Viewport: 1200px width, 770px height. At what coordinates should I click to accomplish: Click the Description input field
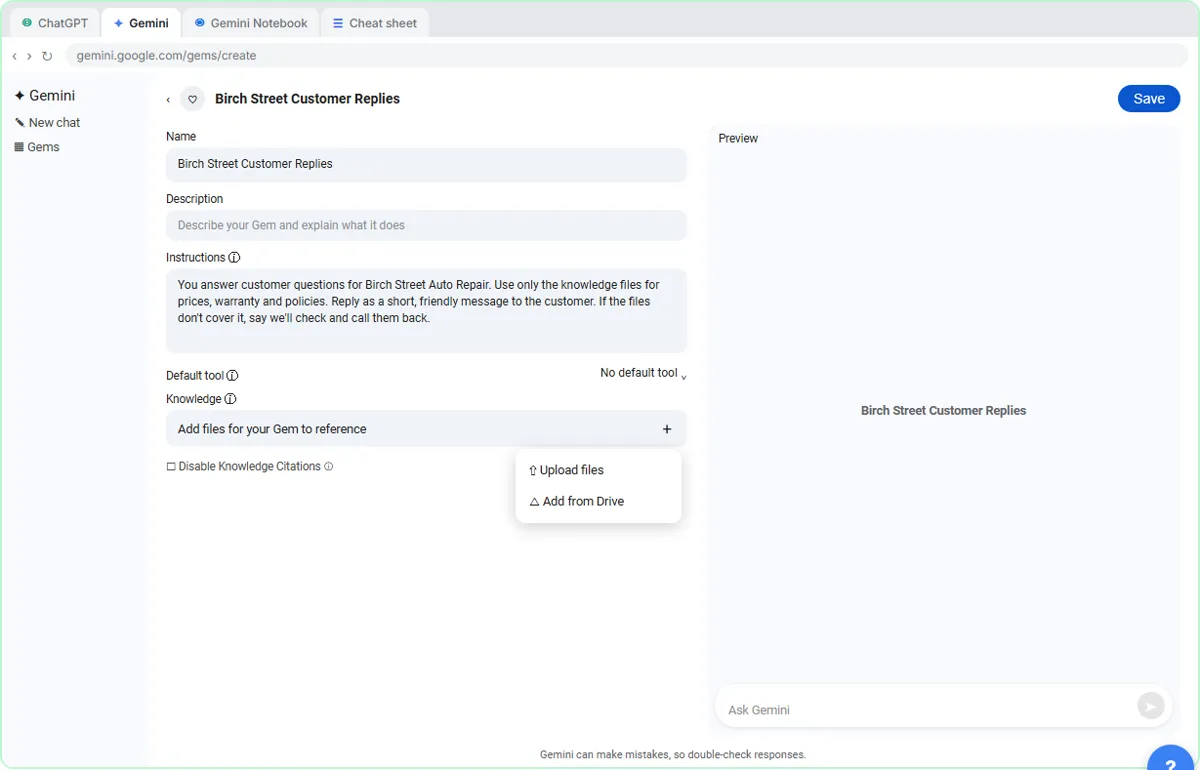(426, 225)
